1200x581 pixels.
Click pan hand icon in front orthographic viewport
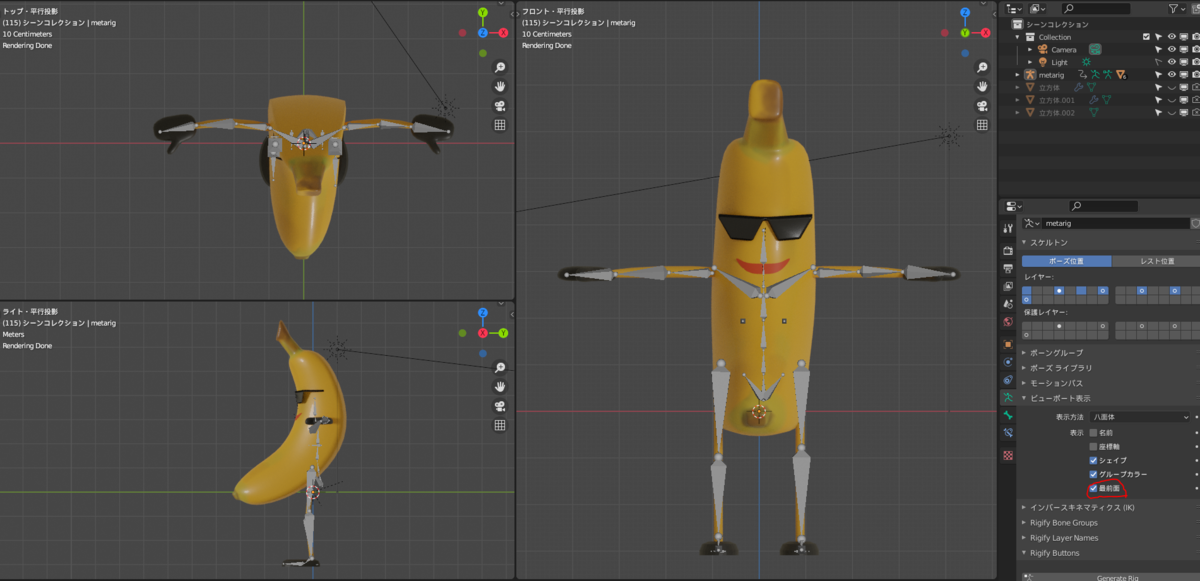[982, 86]
